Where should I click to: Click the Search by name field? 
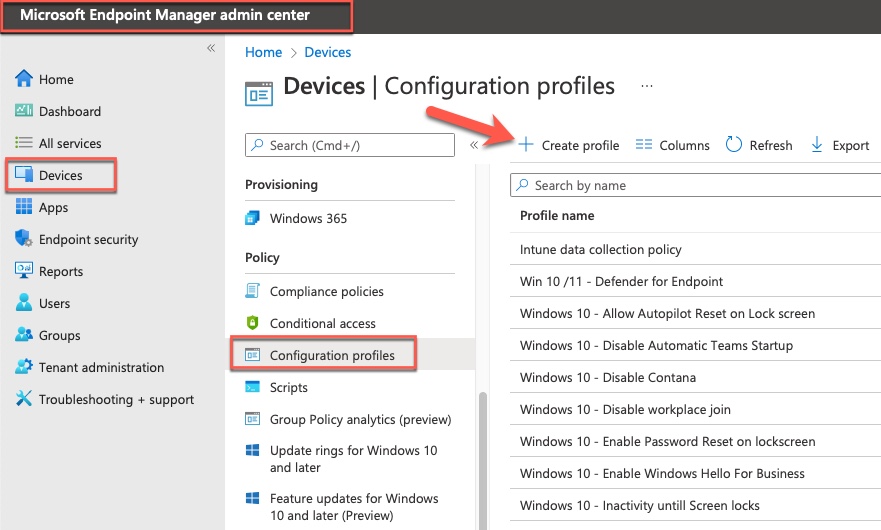[696, 185]
